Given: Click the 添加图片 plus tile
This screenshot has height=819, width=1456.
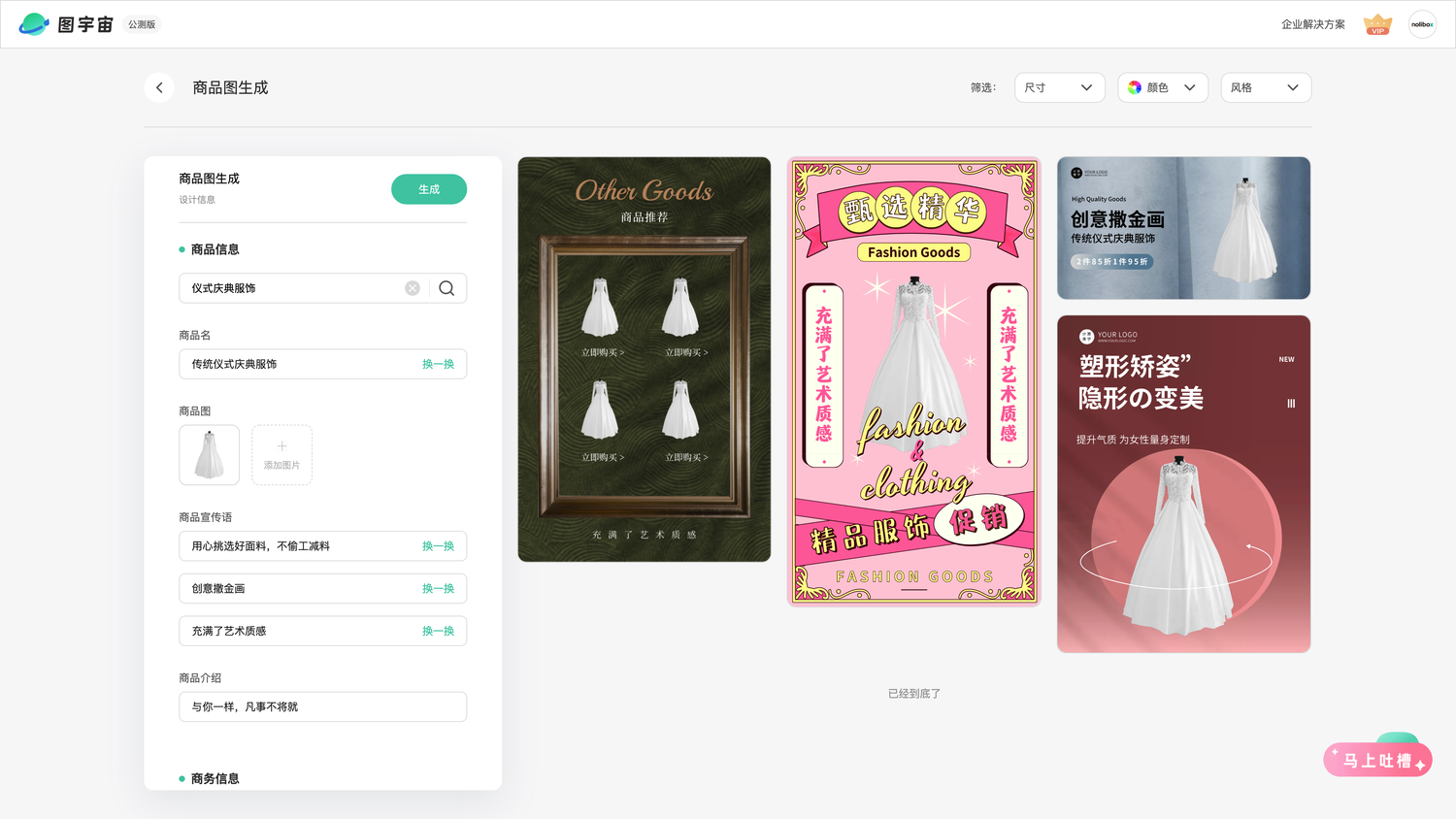Looking at the screenshot, I should click(x=281, y=455).
